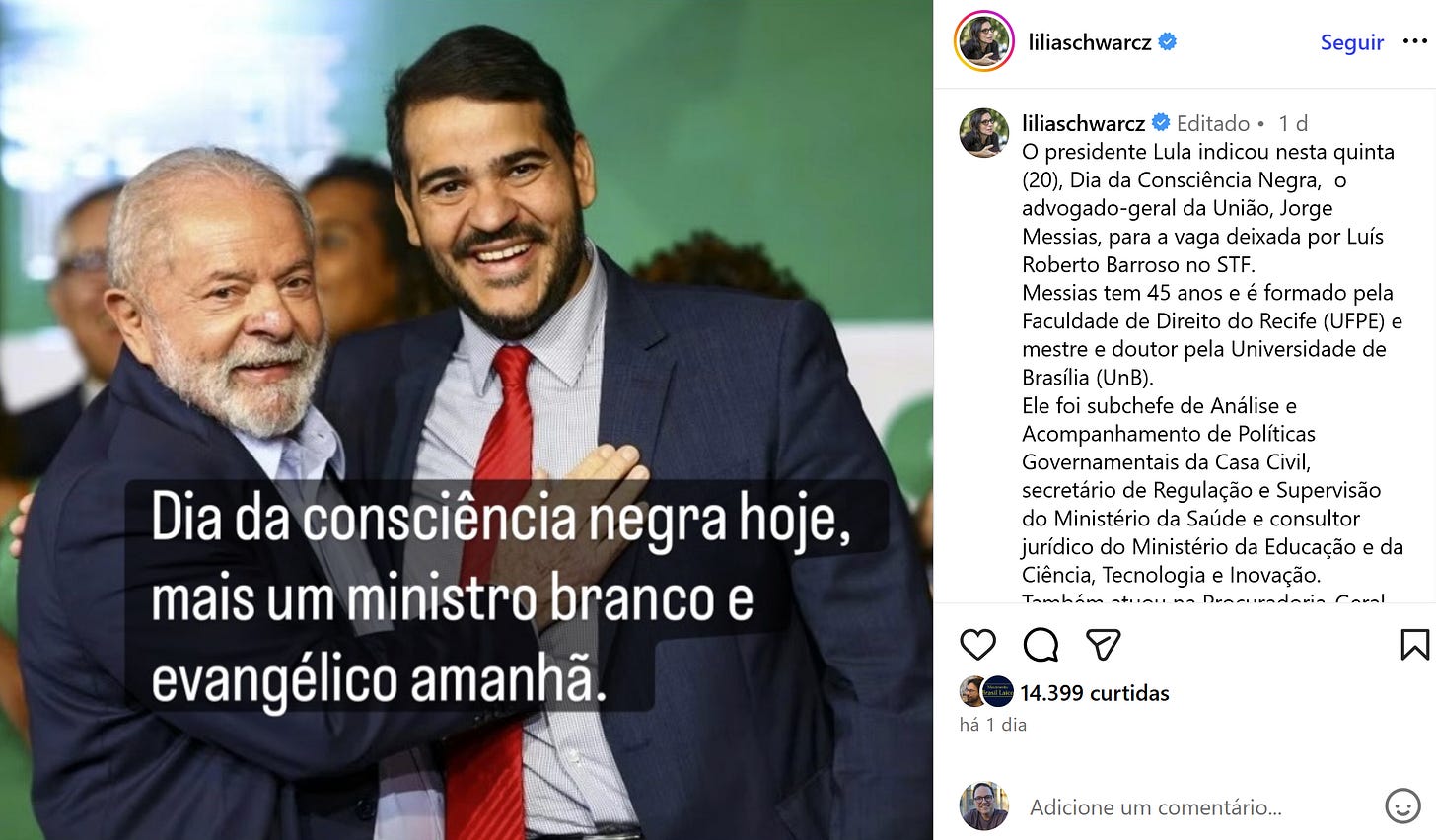View the story ring profile picture
Viewport: 1436px width, 840px height.
click(x=984, y=41)
